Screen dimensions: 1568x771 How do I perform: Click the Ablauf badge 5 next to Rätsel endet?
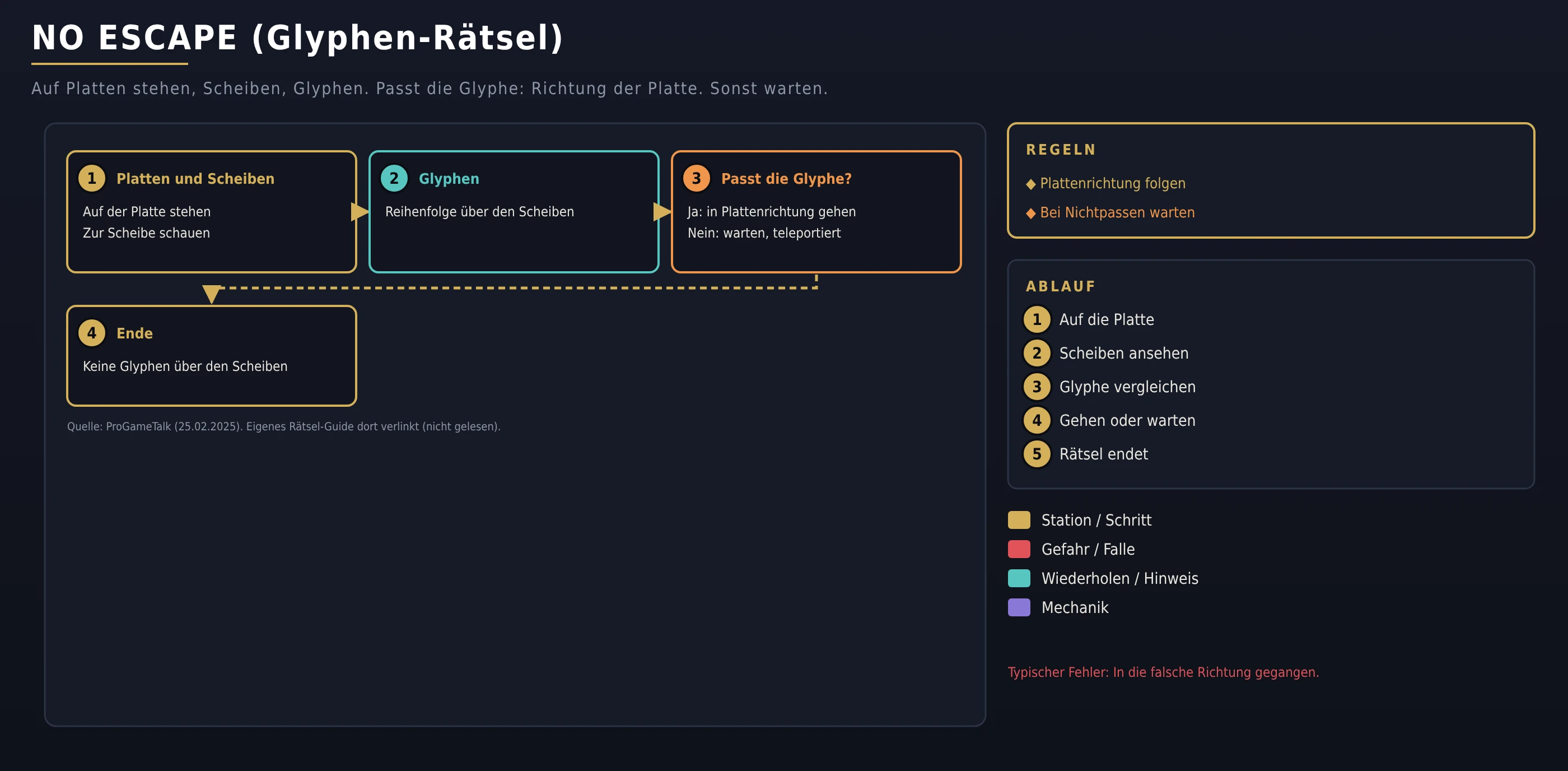point(1037,454)
